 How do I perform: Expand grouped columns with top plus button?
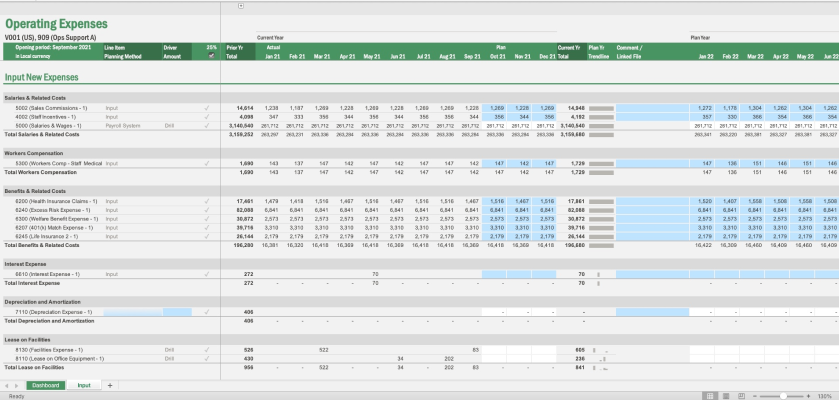(240, 6)
